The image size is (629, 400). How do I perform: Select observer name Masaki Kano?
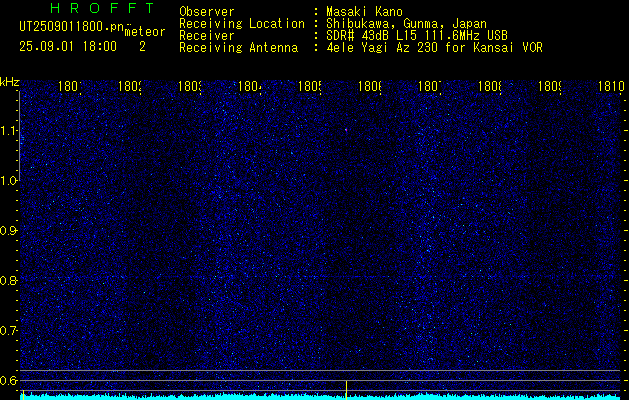click(x=365, y=12)
